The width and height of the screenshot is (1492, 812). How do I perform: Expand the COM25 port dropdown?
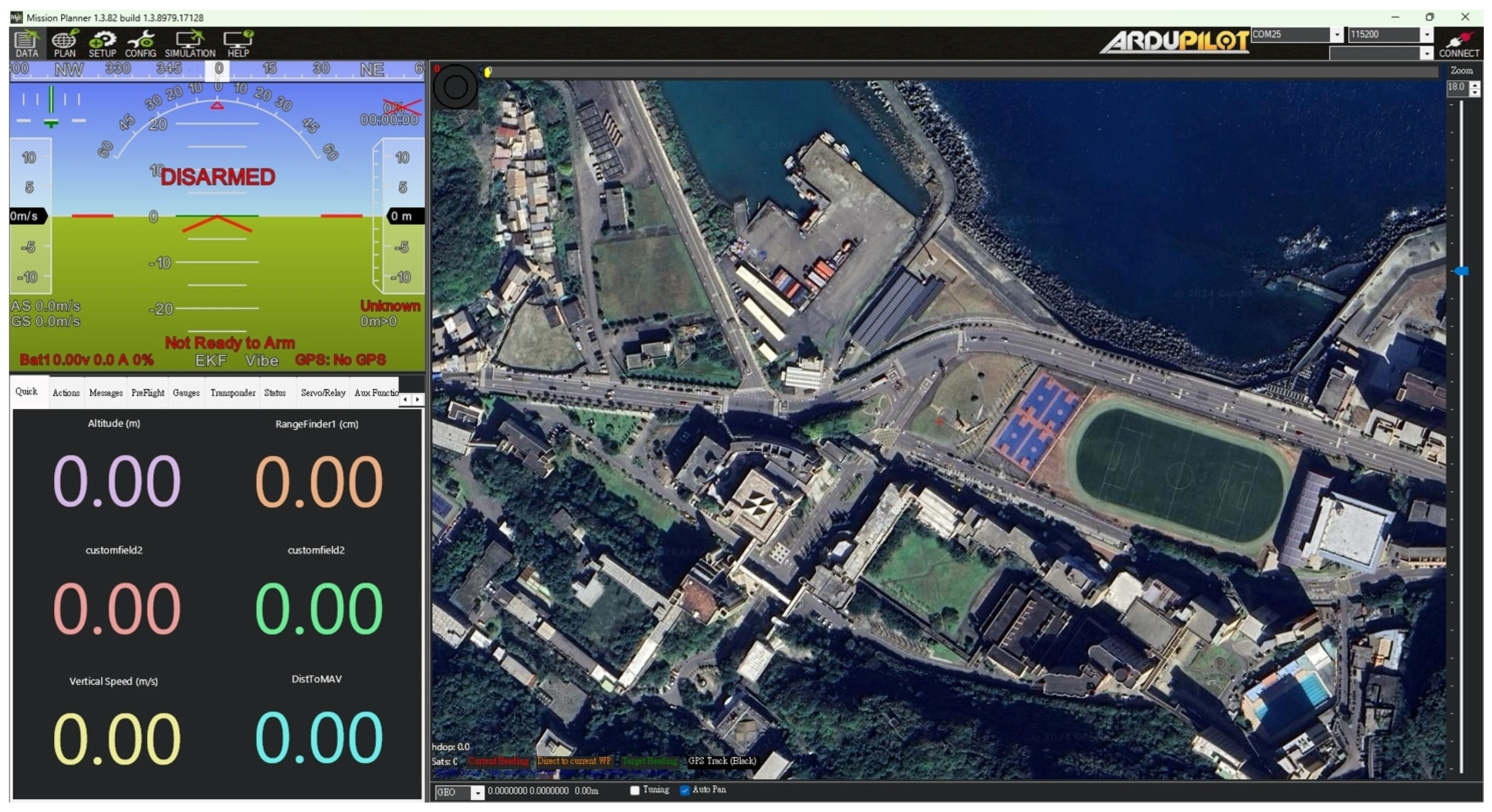pos(1337,35)
